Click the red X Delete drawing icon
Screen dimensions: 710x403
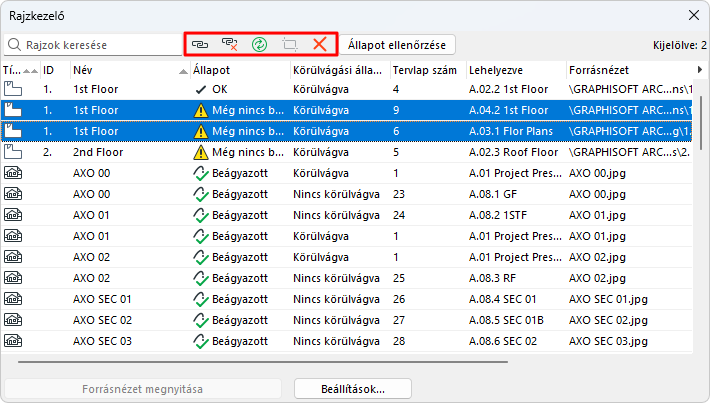pos(320,44)
